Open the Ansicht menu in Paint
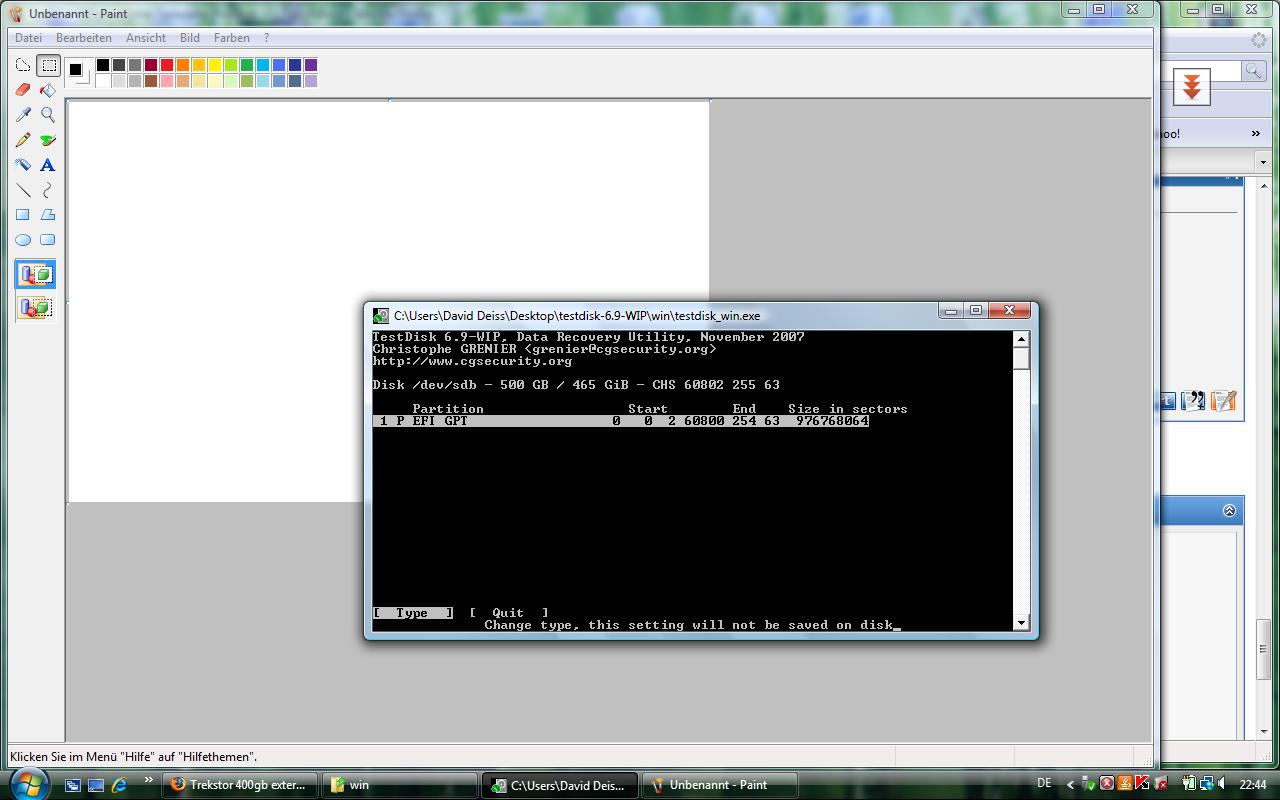 [x=146, y=38]
